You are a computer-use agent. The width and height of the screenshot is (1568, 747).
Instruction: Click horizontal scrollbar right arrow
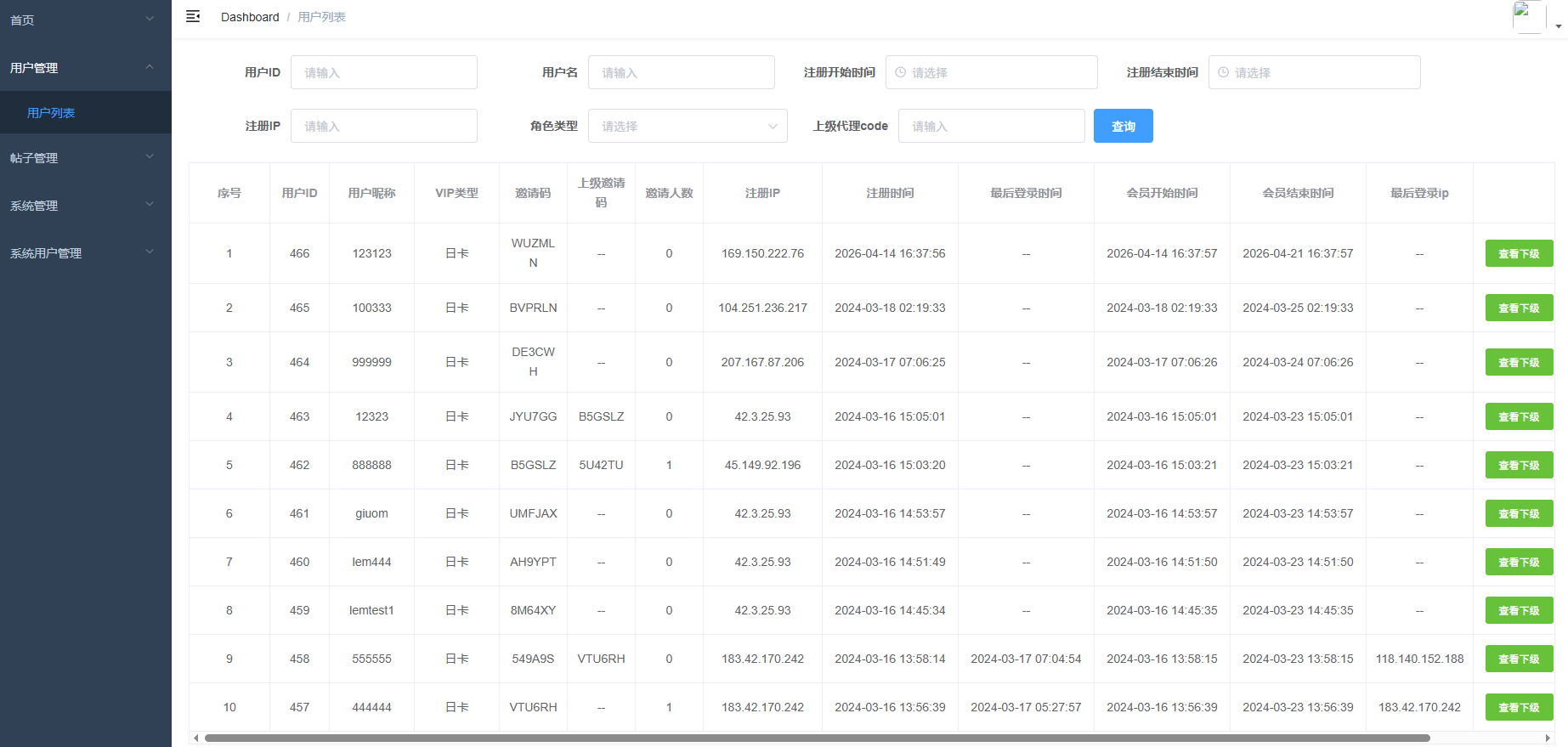pyautogui.click(x=1548, y=738)
